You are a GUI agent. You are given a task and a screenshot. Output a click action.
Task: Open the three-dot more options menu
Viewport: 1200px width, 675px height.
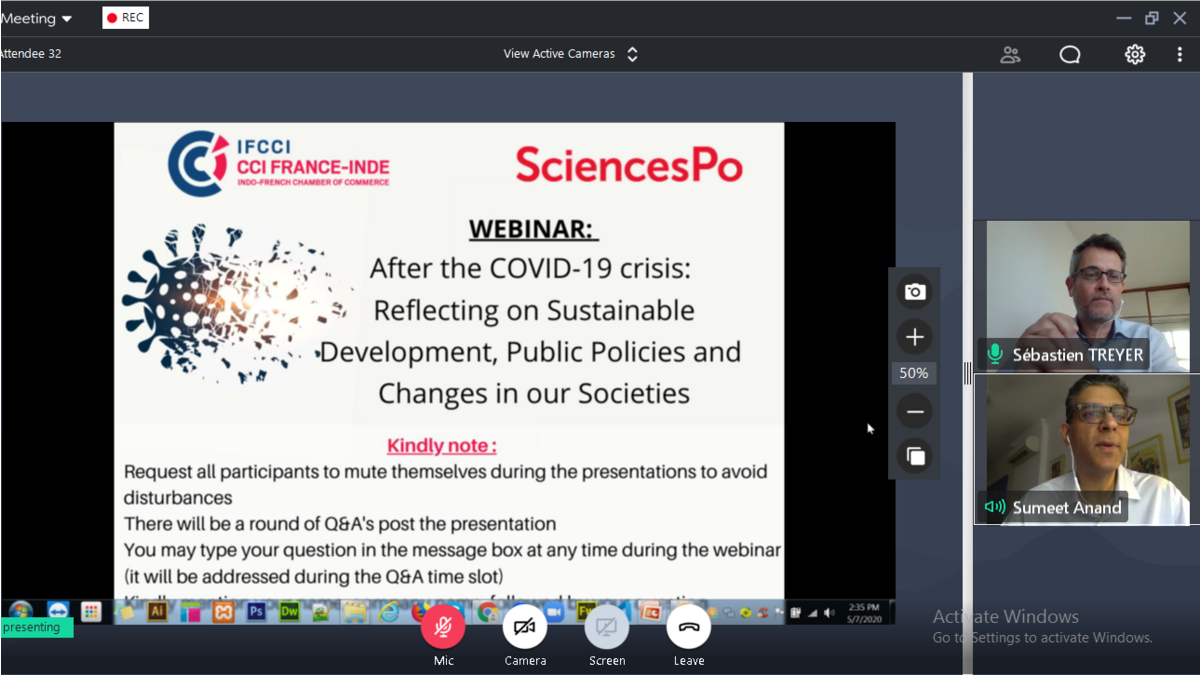coord(1180,55)
